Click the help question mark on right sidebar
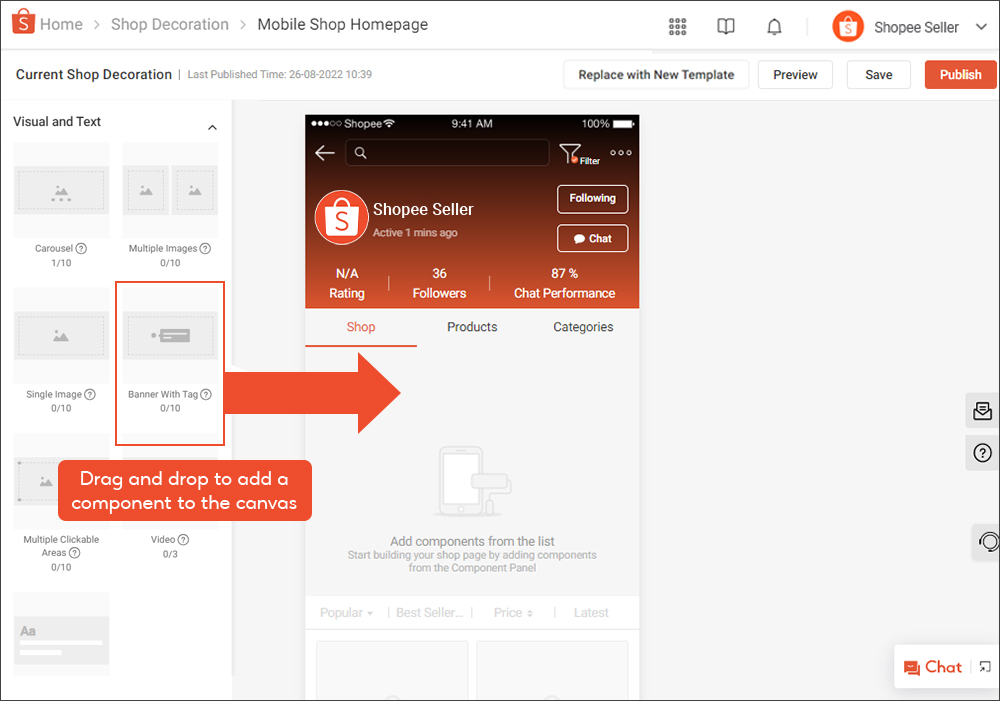The width and height of the screenshot is (1000, 701). (982, 454)
